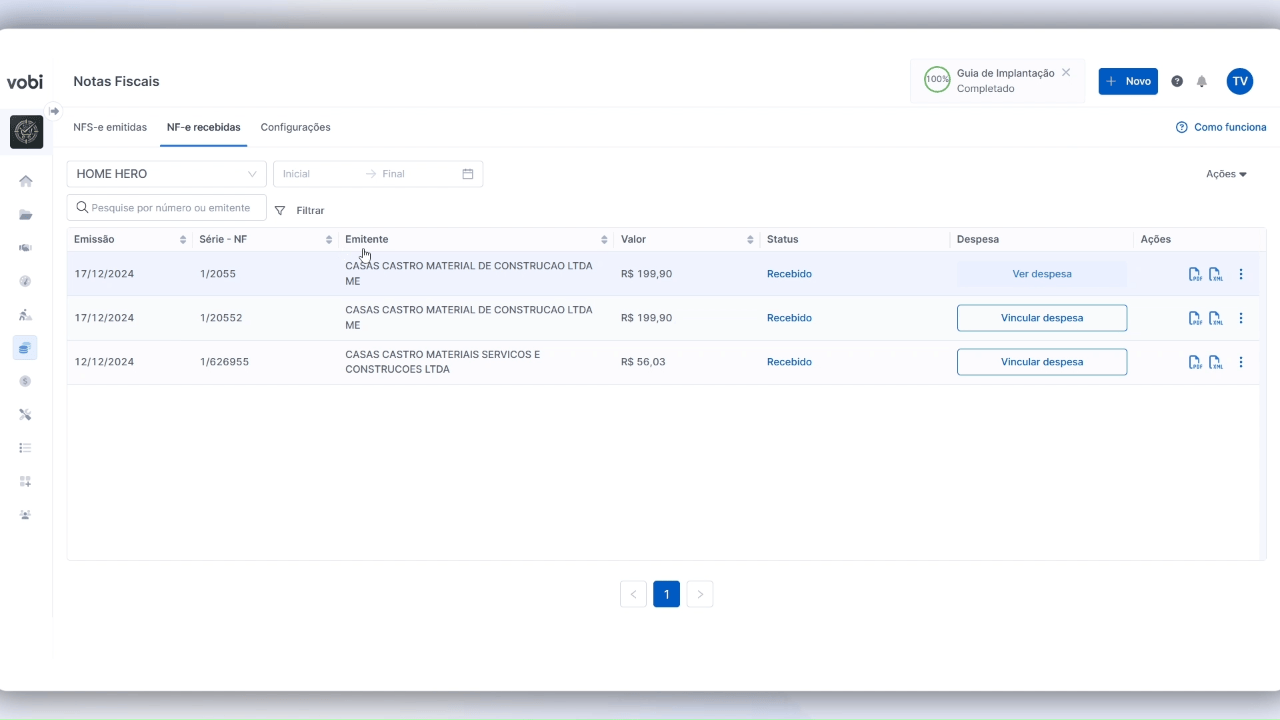Sort table by Valor column
The width and height of the screenshot is (1280, 720).
(749, 240)
